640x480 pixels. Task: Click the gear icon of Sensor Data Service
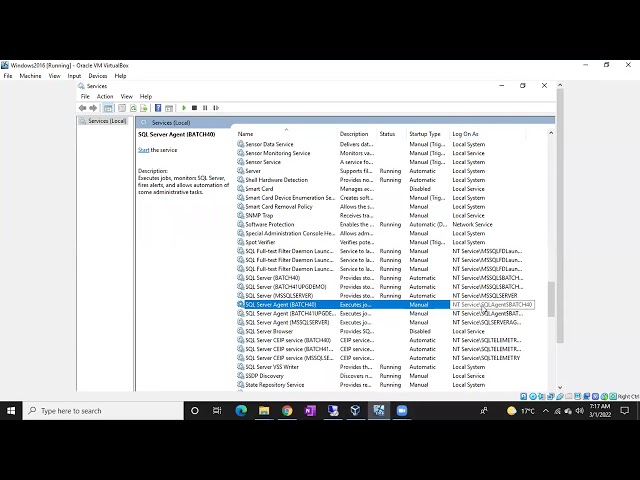click(x=240, y=144)
